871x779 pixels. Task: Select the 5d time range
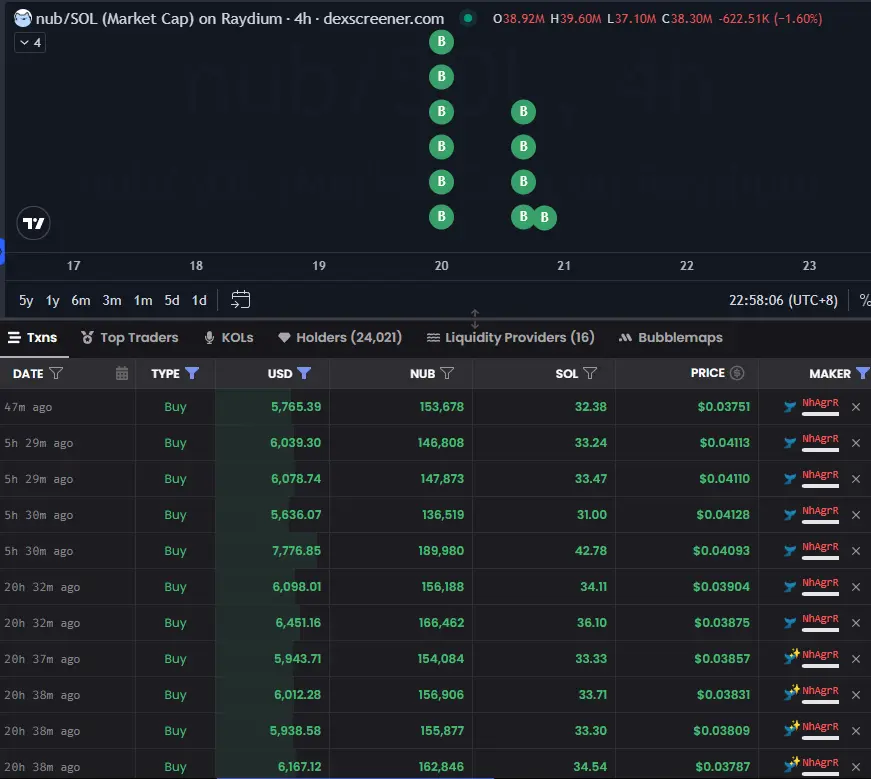(x=172, y=301)
